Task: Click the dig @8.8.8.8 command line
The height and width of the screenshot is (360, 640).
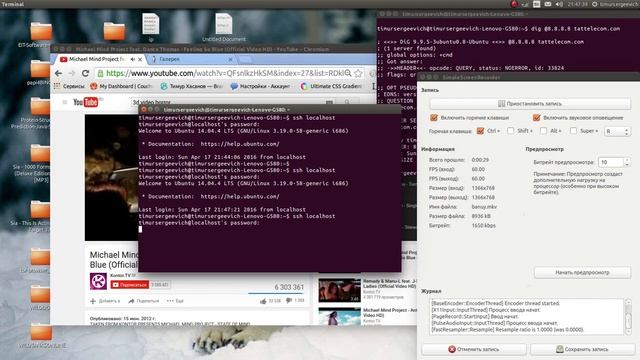Action: pyautogui.click(x=498, y=29)
